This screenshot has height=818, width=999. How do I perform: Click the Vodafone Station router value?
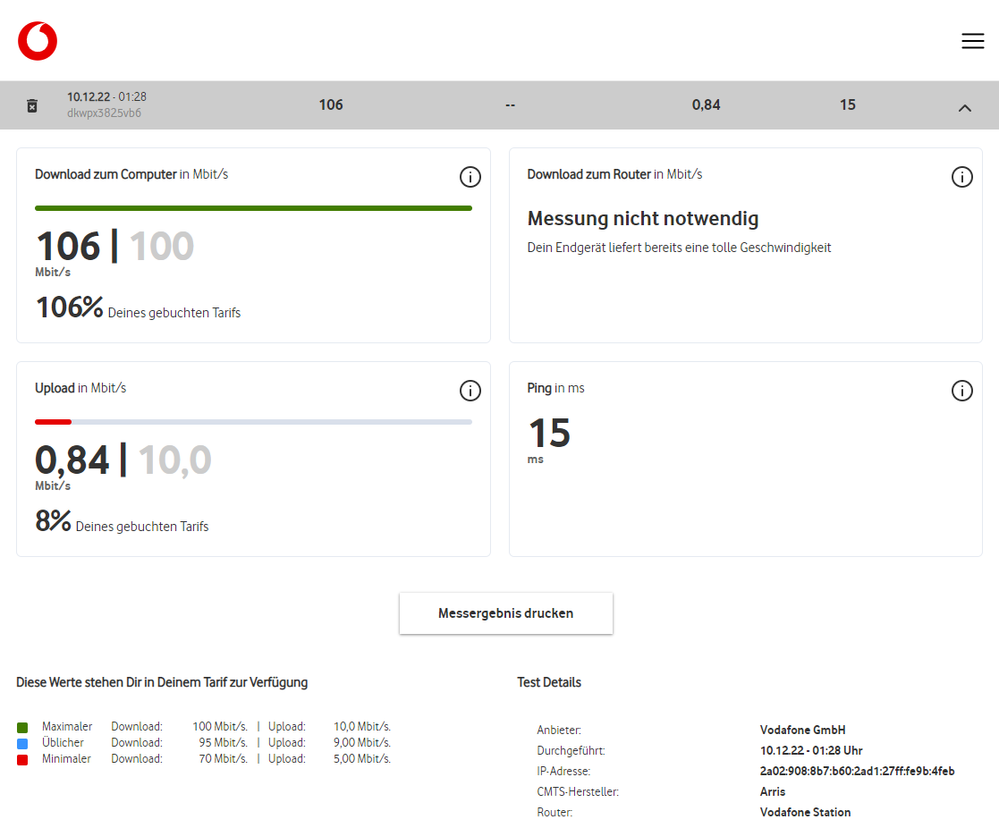(x=805, y=812)
